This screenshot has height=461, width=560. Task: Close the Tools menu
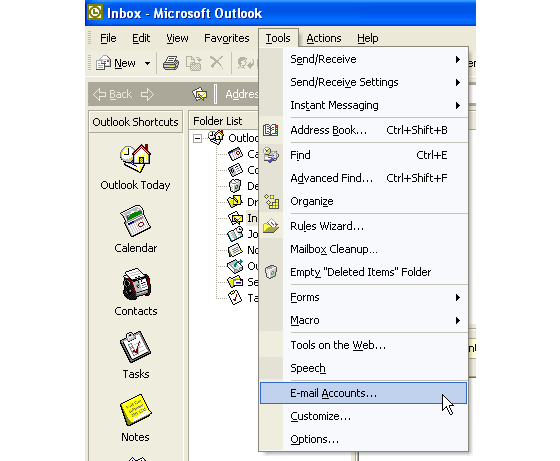point(278,38)
